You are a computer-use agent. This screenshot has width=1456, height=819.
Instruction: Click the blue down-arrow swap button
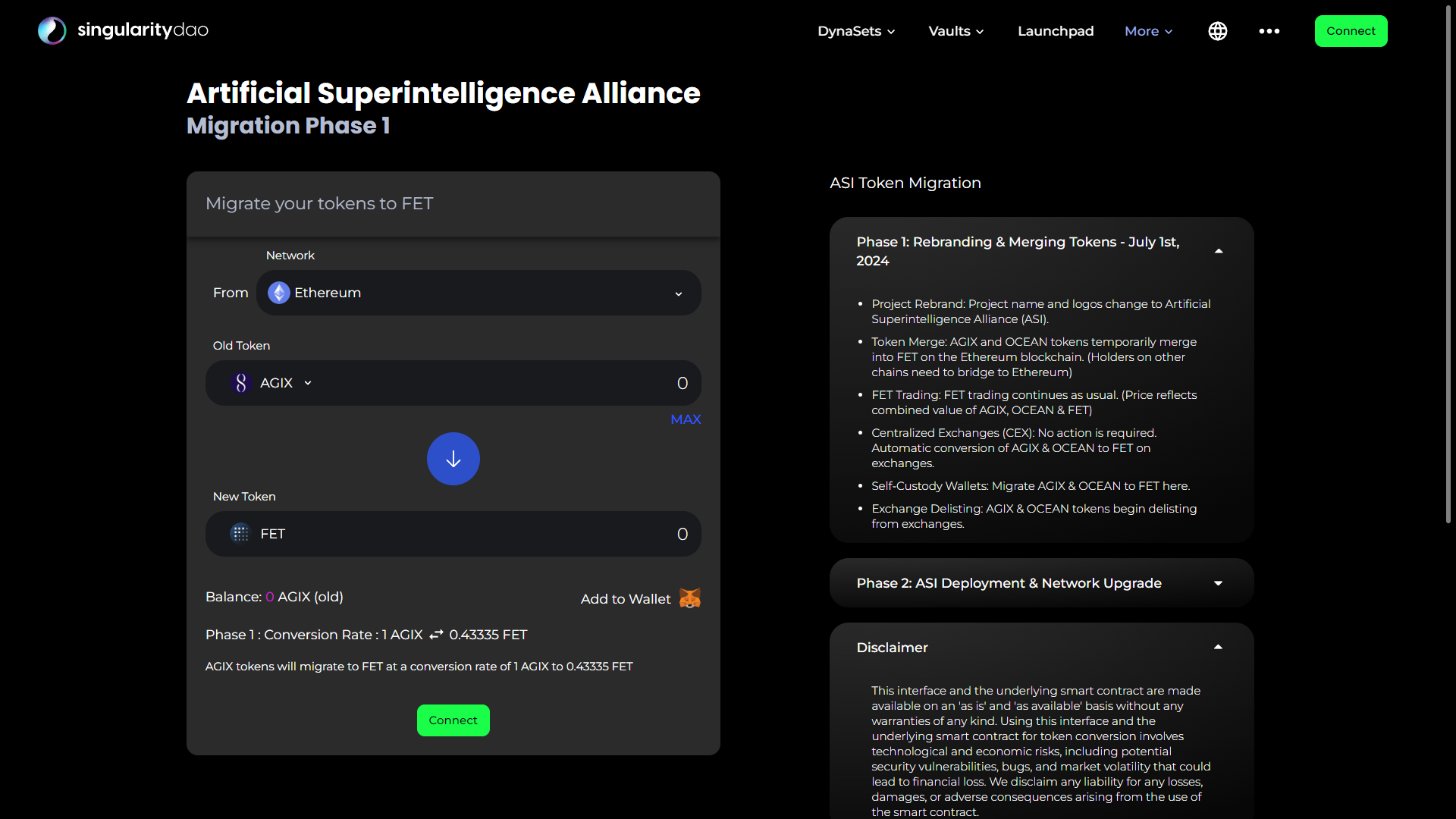point(453,459)
